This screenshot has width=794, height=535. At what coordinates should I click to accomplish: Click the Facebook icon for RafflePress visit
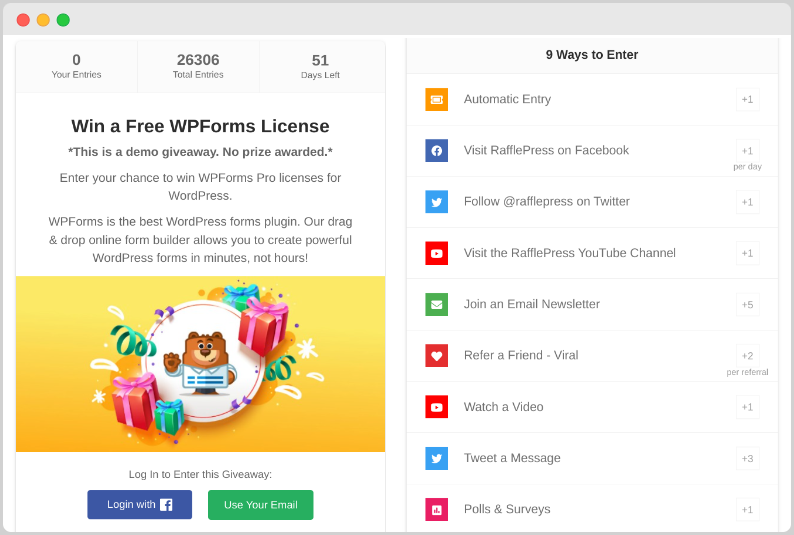point(436,150)
